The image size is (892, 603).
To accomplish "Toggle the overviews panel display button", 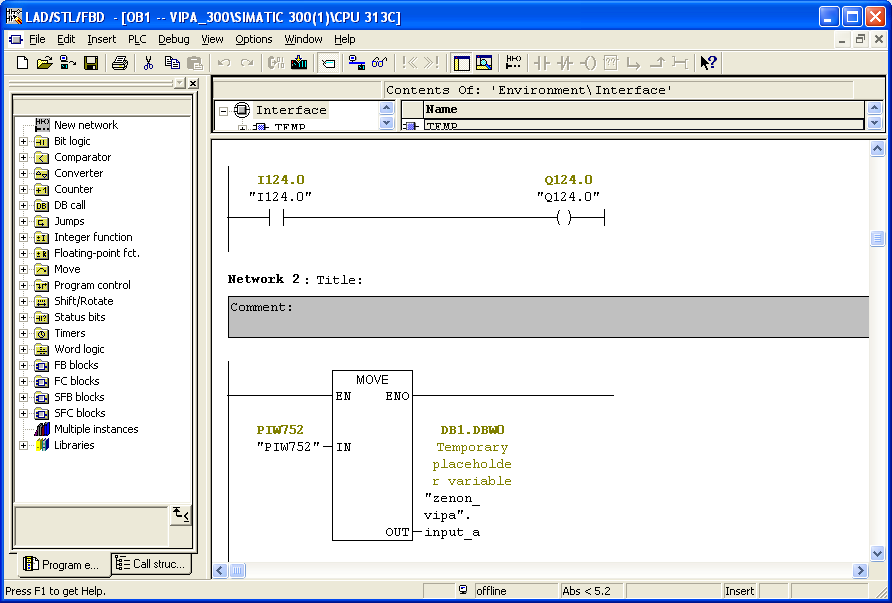I will click(461, 63).
